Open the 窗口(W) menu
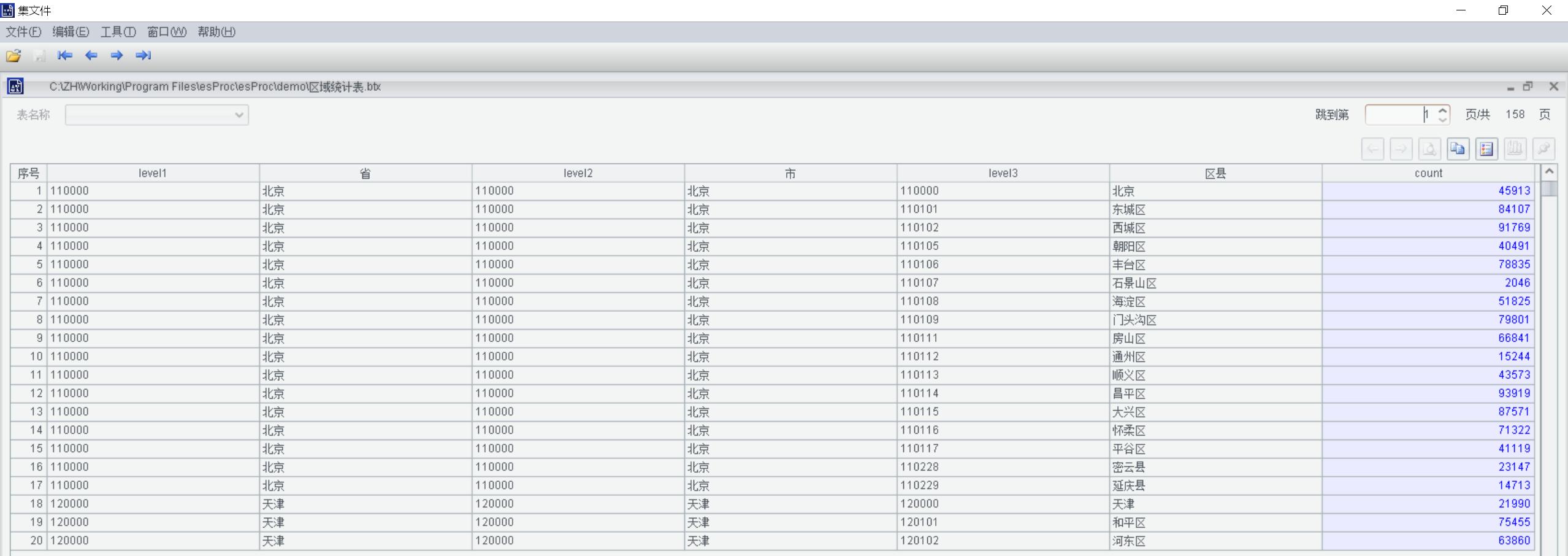This screenshot has height=556, width=1568. click(x=167, y=32)
